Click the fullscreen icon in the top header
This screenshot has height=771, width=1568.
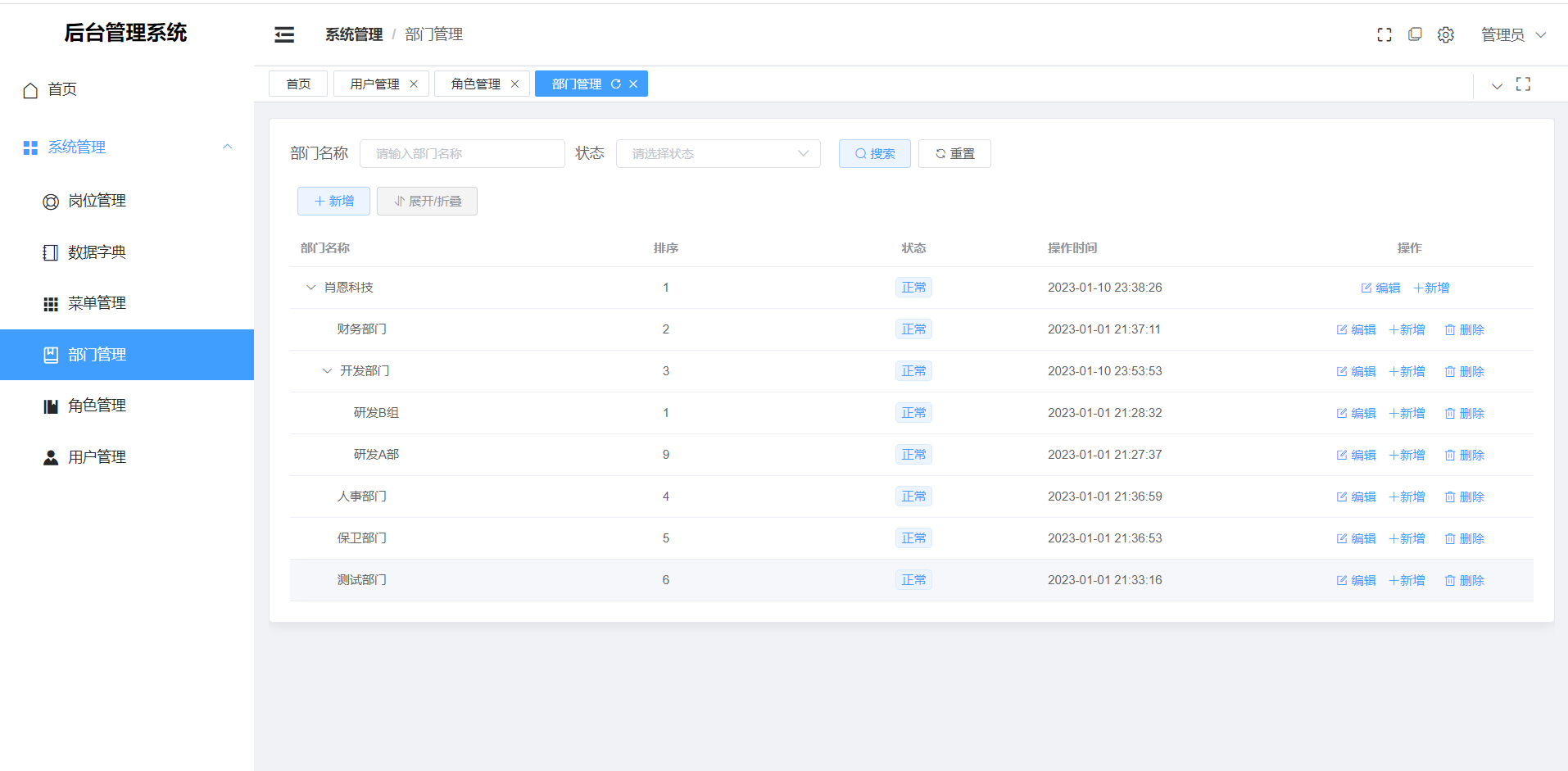(x=1384, y=34)
